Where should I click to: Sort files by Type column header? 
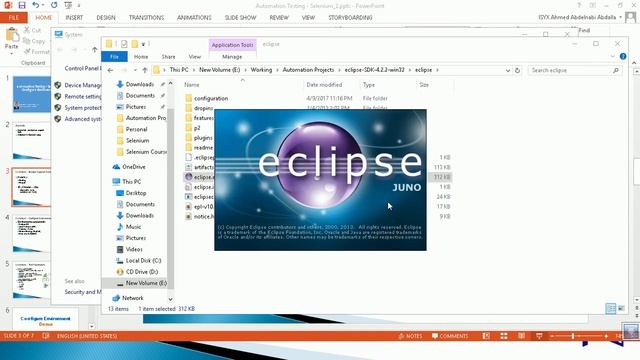pos(369,85)
